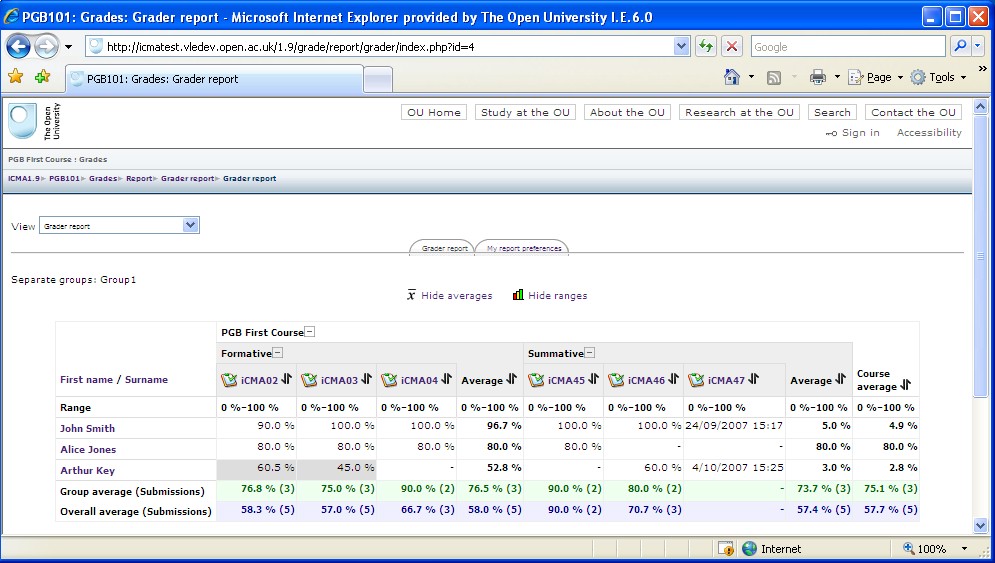Collapse the Summative category
995x563 pixels.
[590, 353]
